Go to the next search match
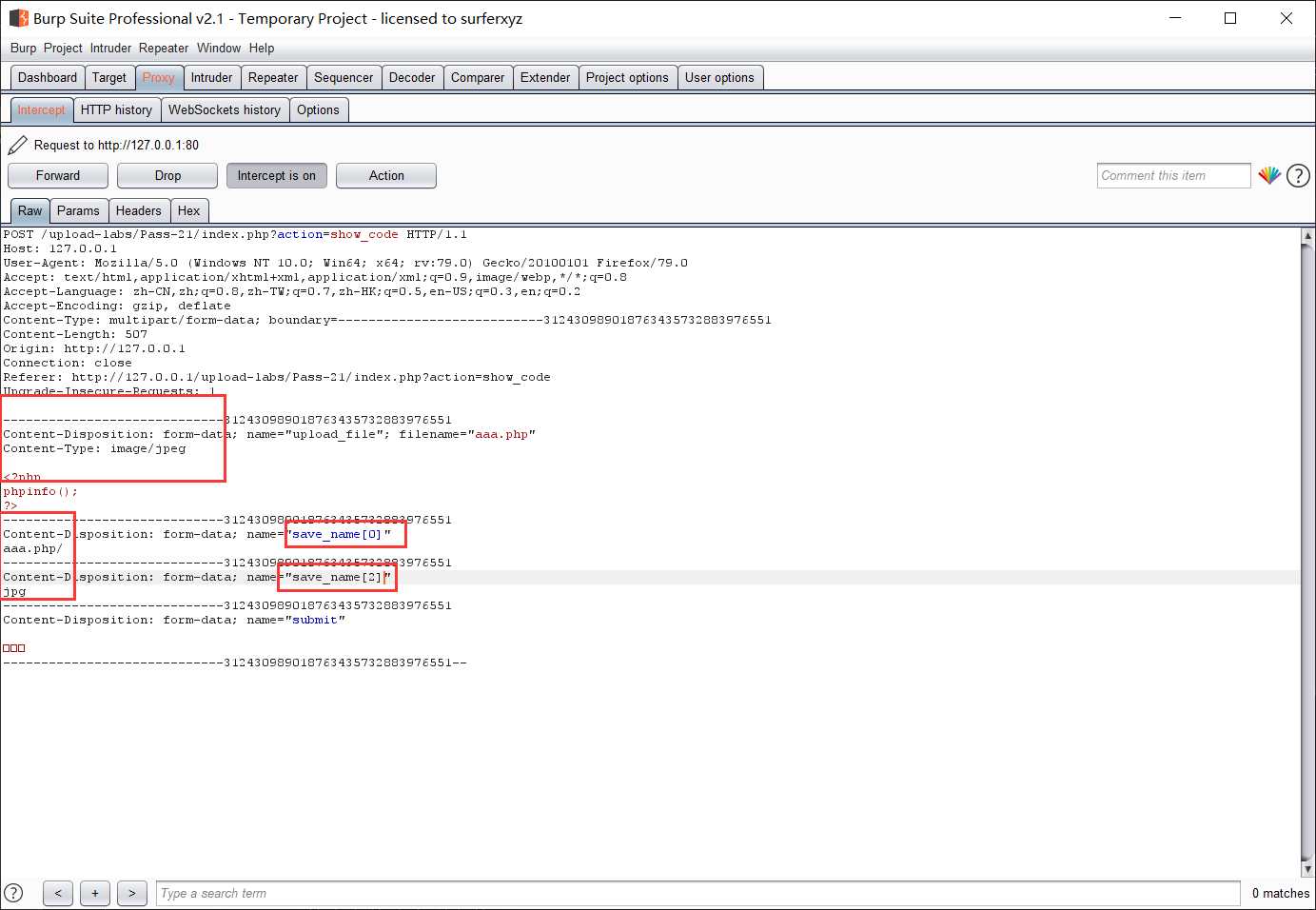Screen dimensions: 1316x910 point(132,893)
